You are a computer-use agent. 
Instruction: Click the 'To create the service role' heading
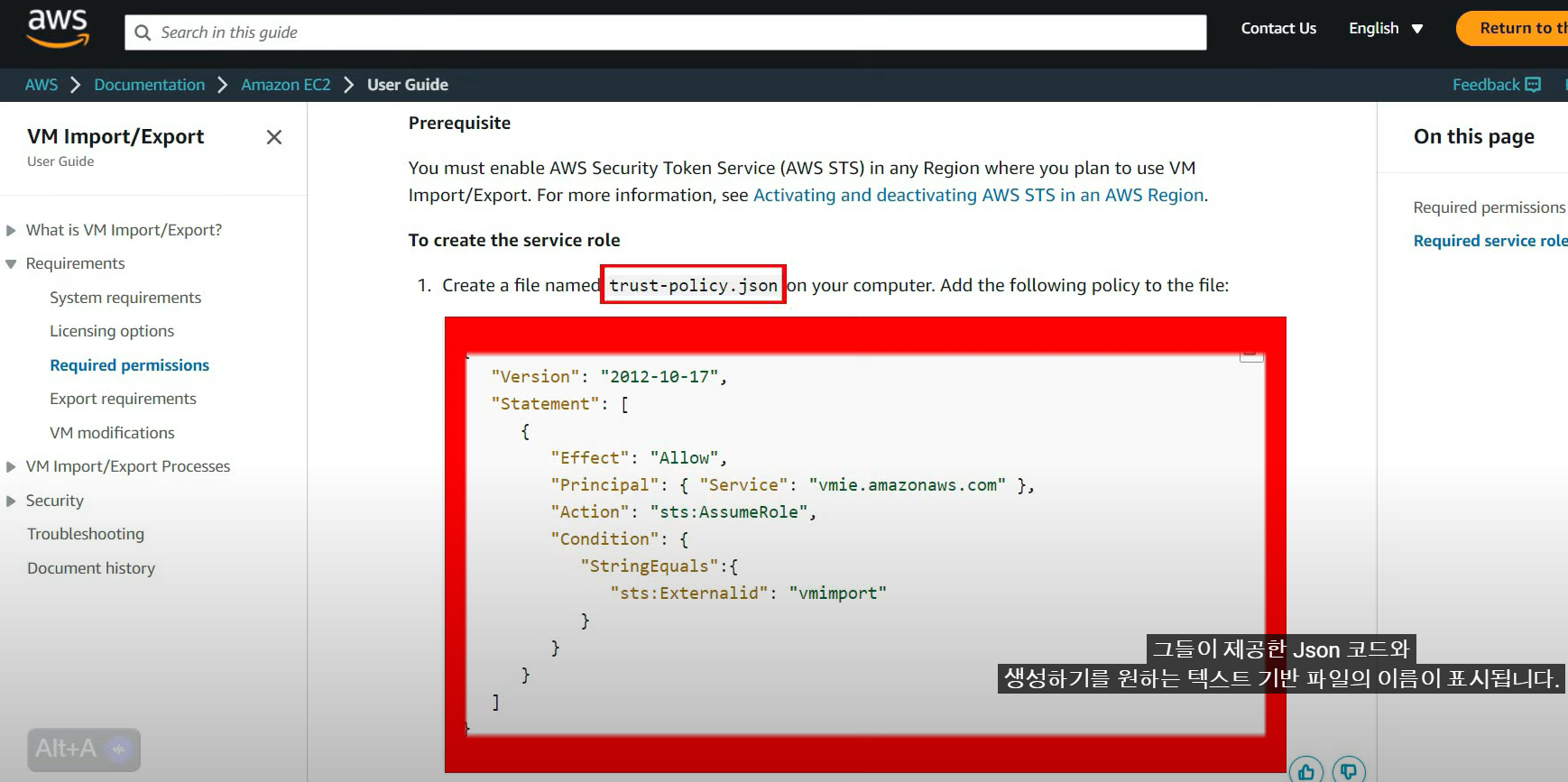pos(514,240)
